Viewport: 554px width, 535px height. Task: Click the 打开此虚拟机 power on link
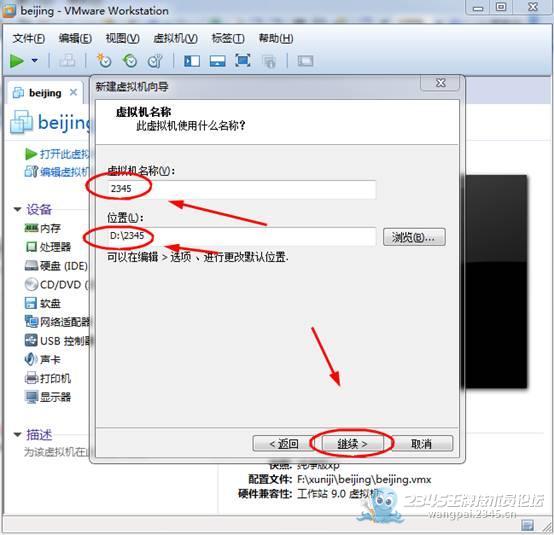[x=58, y=154]
